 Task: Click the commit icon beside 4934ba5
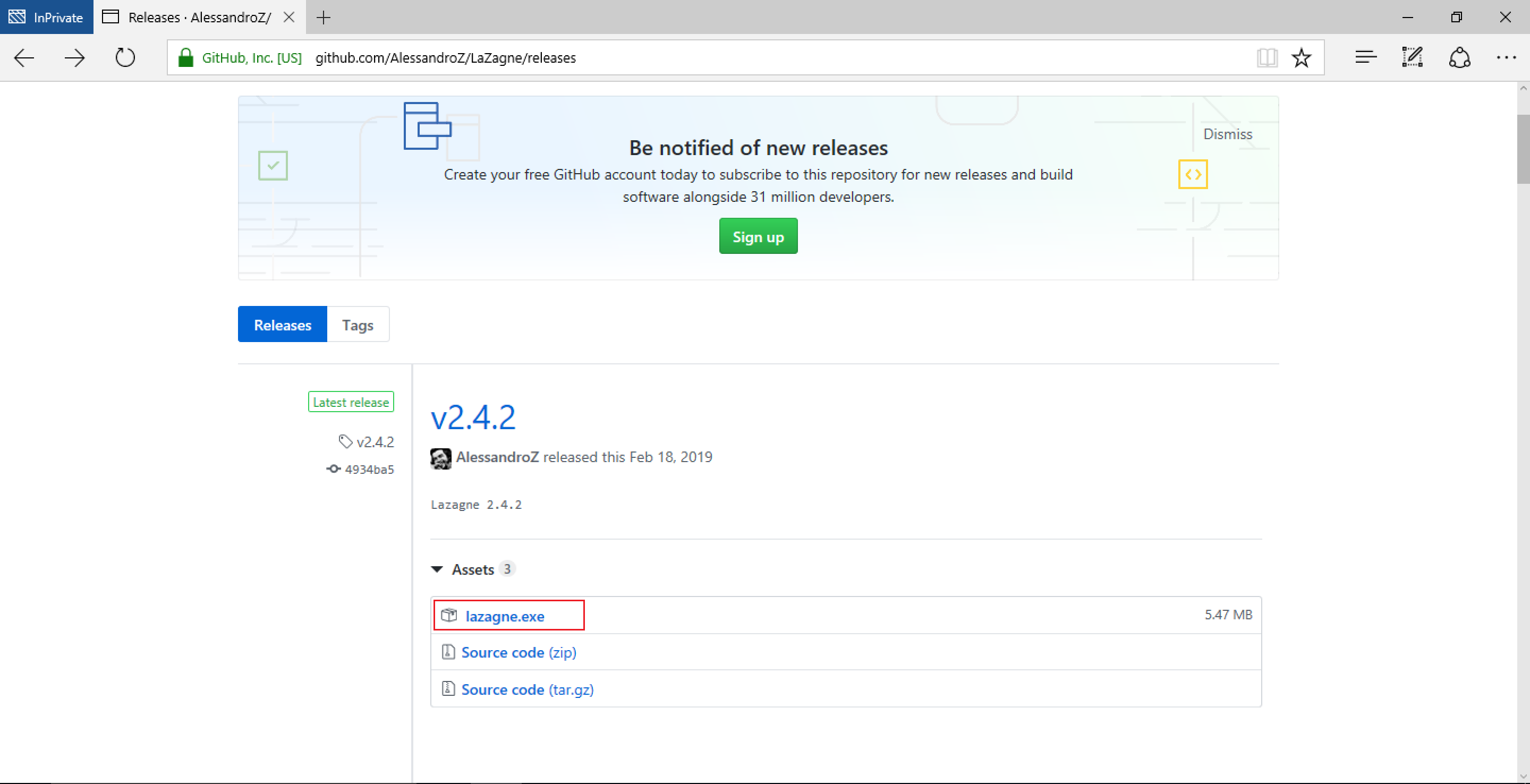[333, 468]
